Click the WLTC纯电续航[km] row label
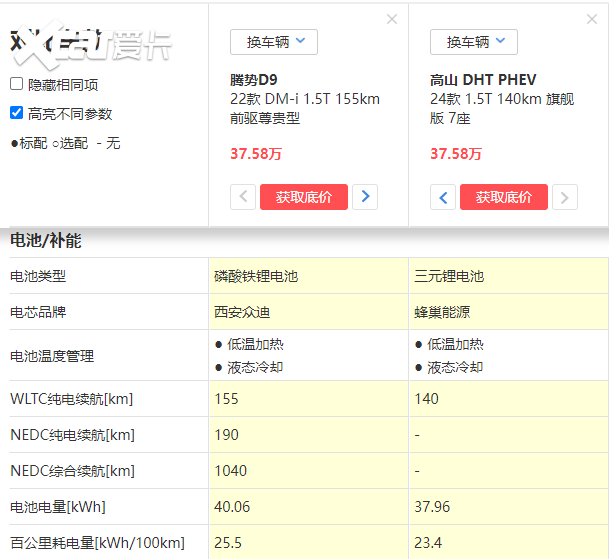 [71, 399]
